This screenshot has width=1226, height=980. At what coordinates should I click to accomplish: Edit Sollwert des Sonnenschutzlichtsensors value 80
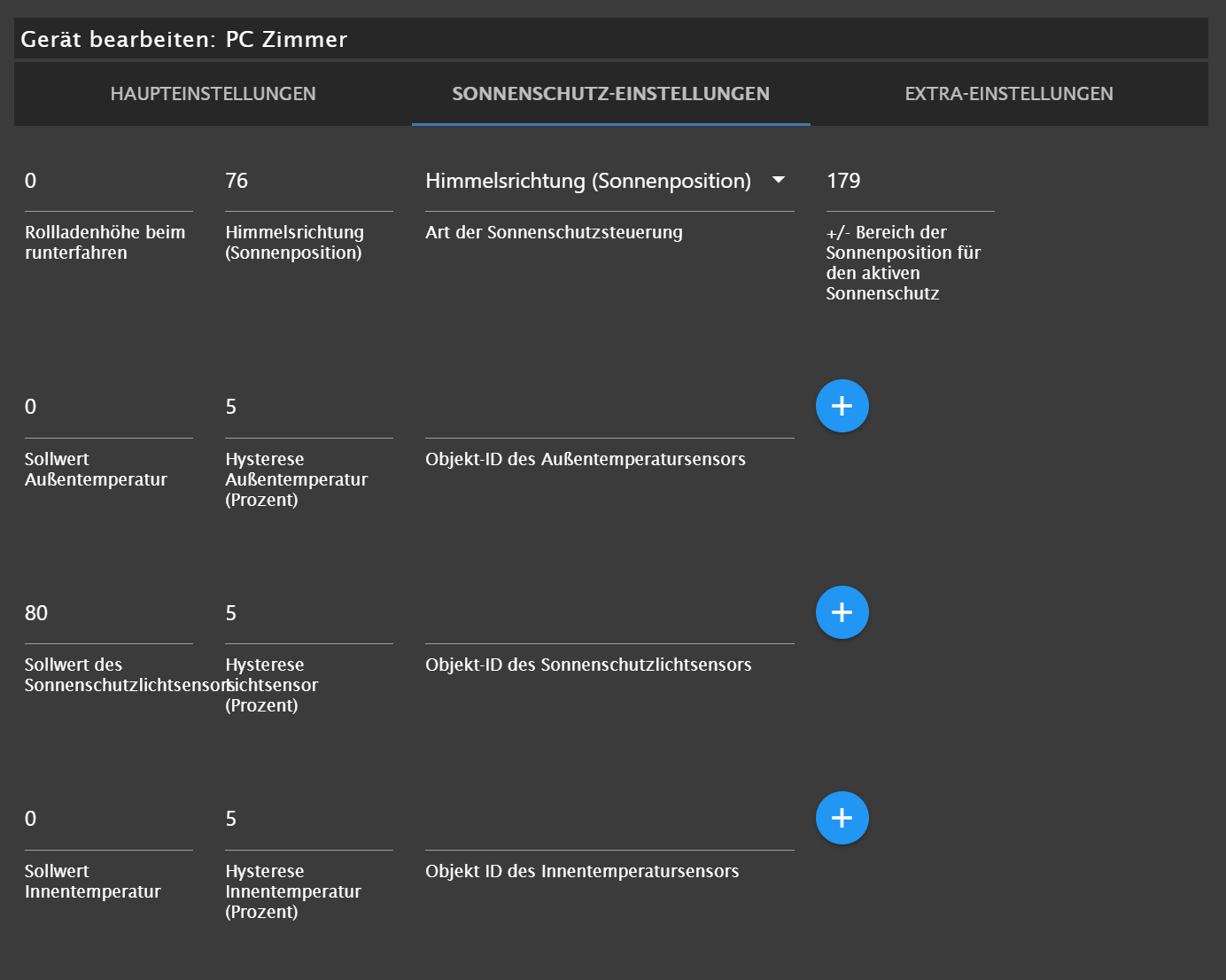(x=108, y=613)
